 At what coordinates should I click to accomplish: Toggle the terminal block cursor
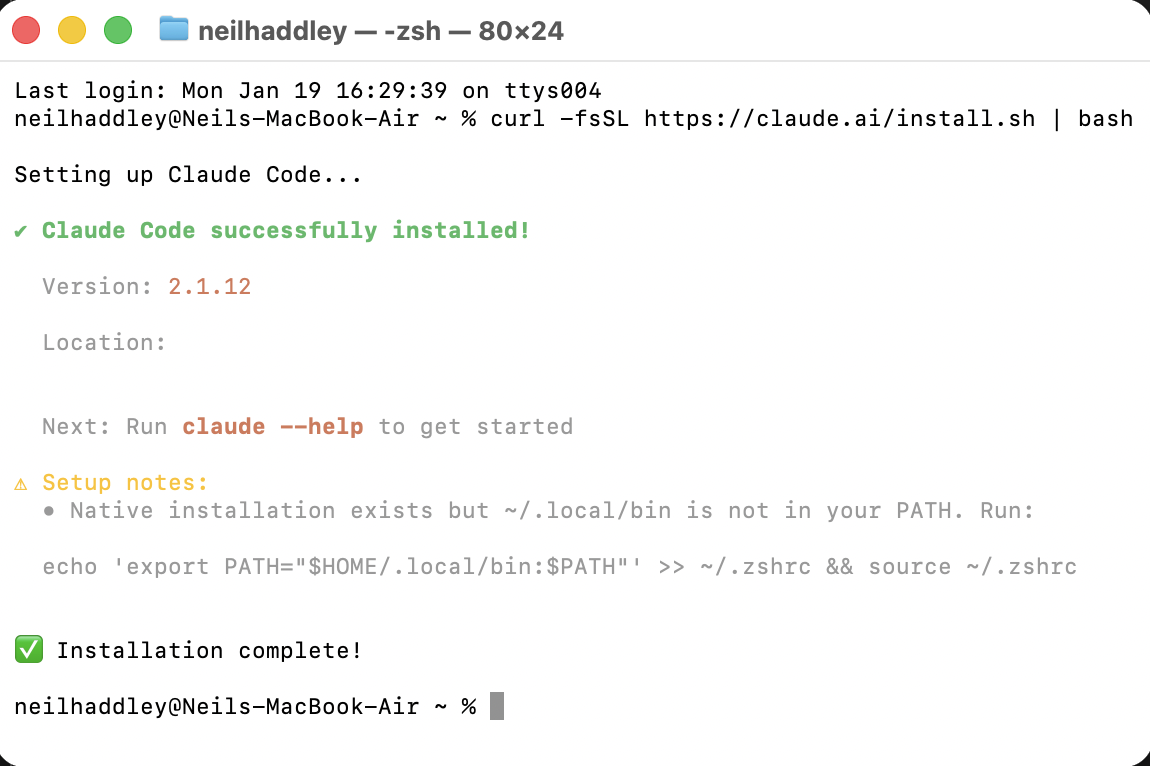497,705
